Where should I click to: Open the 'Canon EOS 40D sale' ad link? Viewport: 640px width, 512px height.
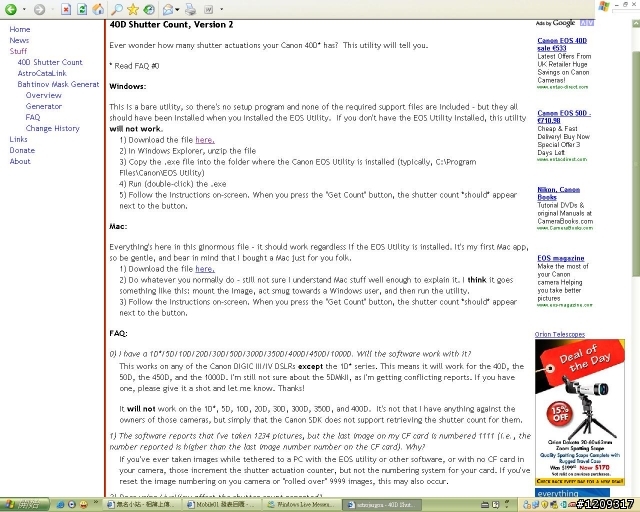click(562, 45)
